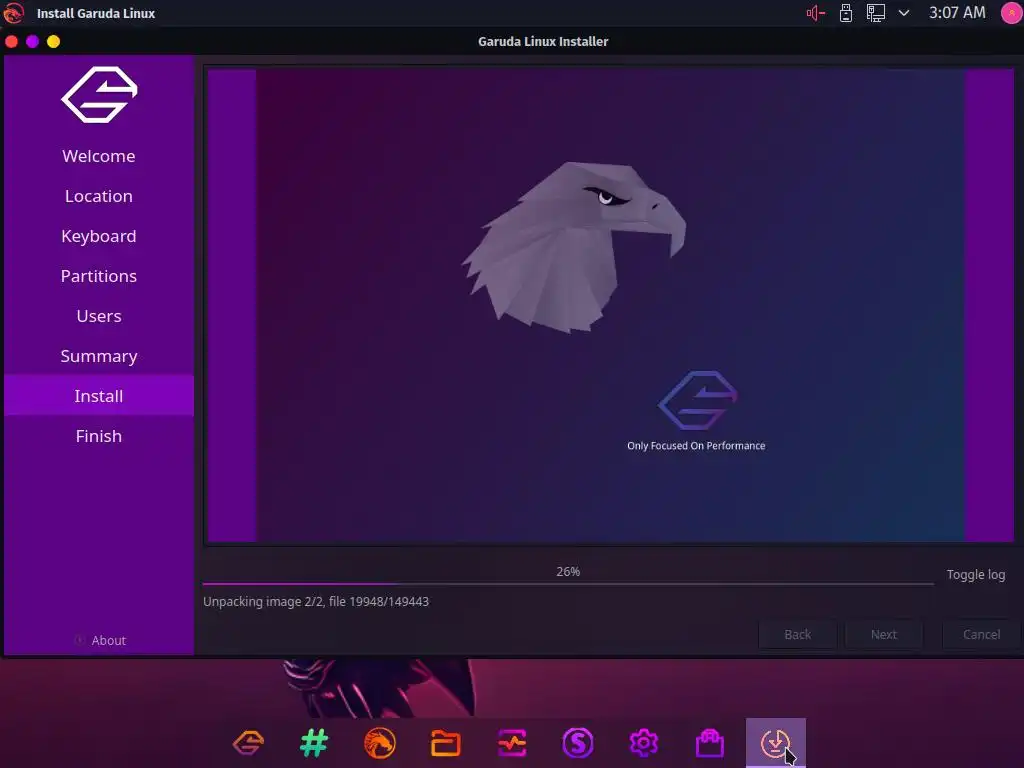This screenshot has width=1024, height=768.
Task: Select the Finish step in sidebar
Action: pos(99,436)
